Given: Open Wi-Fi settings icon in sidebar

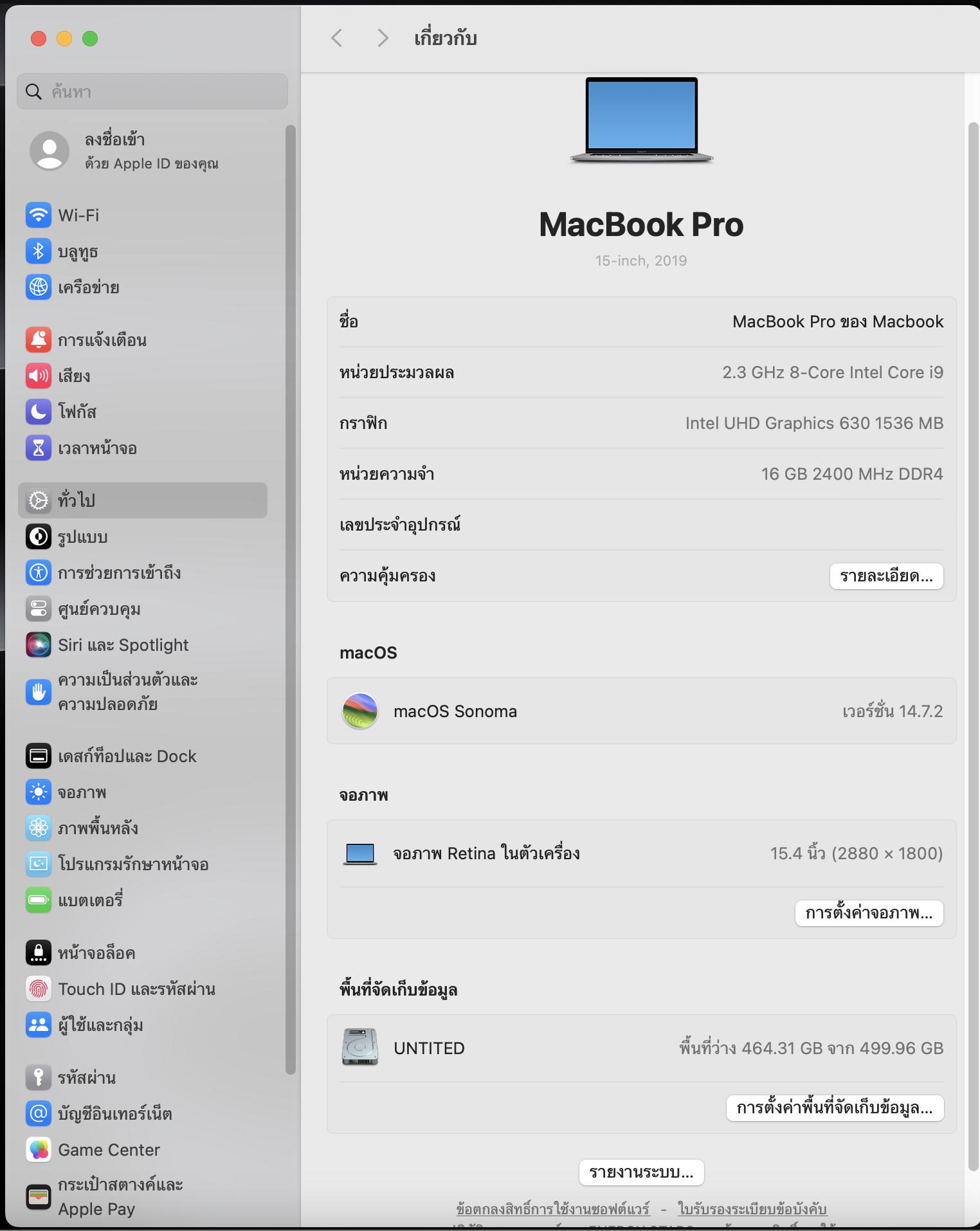Looking at the screenshot, I should click(39, 215).
